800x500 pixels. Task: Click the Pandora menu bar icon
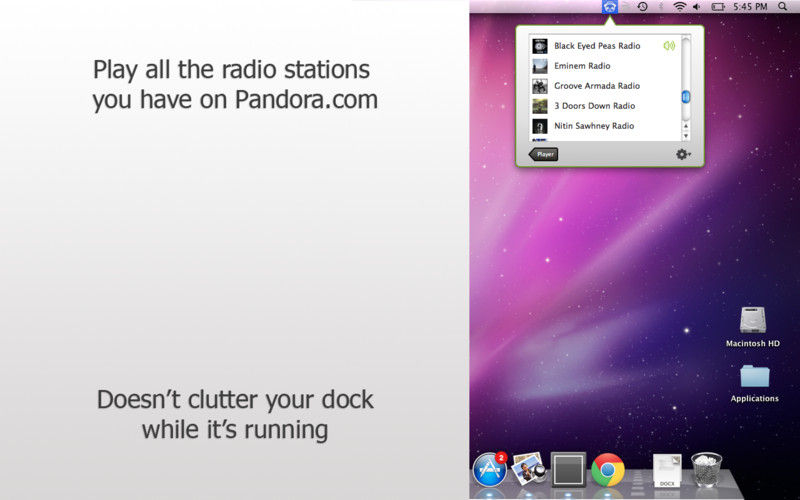pyautogui.click(x=610, y=7)
